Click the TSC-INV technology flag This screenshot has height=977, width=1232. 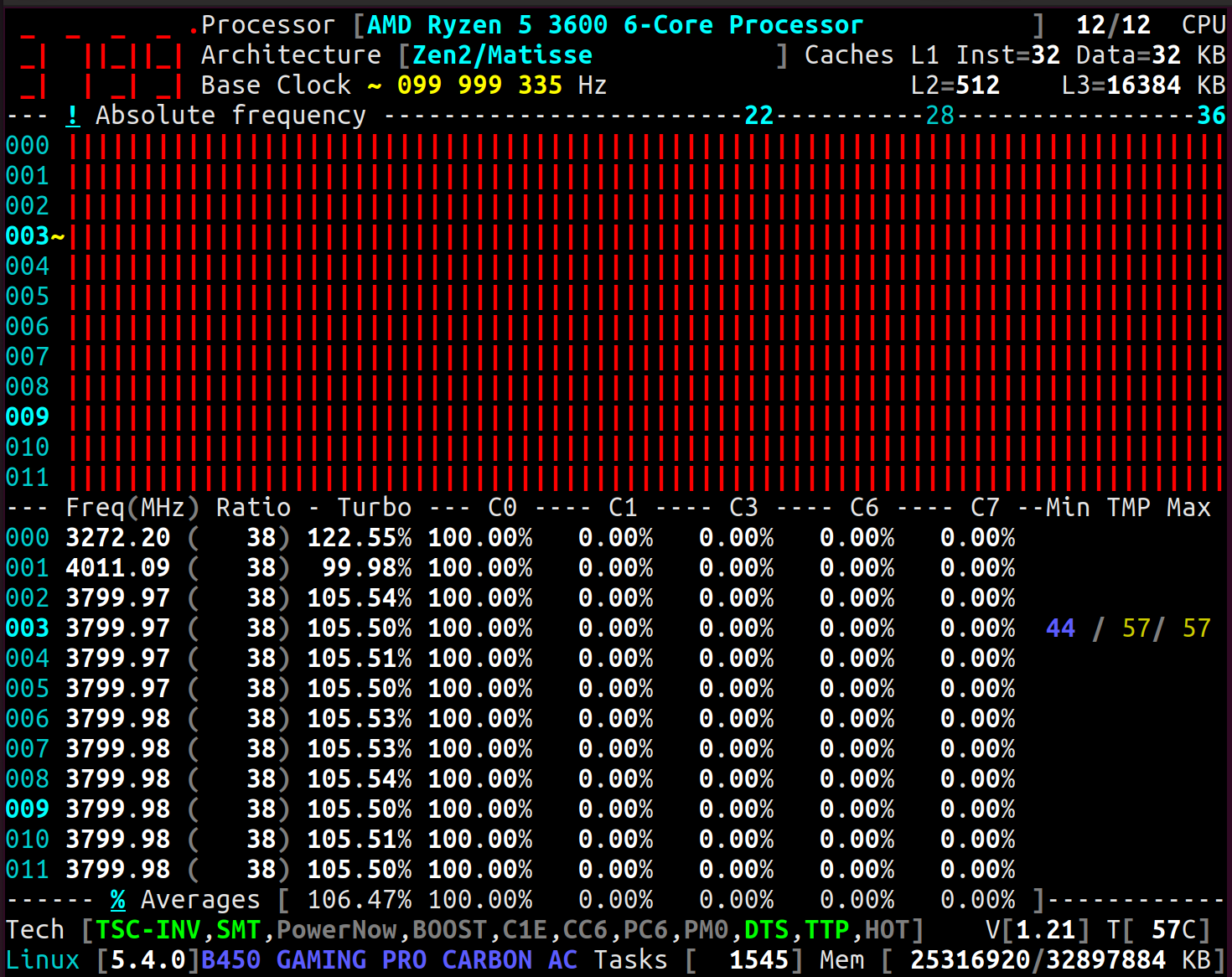[148, 930]
